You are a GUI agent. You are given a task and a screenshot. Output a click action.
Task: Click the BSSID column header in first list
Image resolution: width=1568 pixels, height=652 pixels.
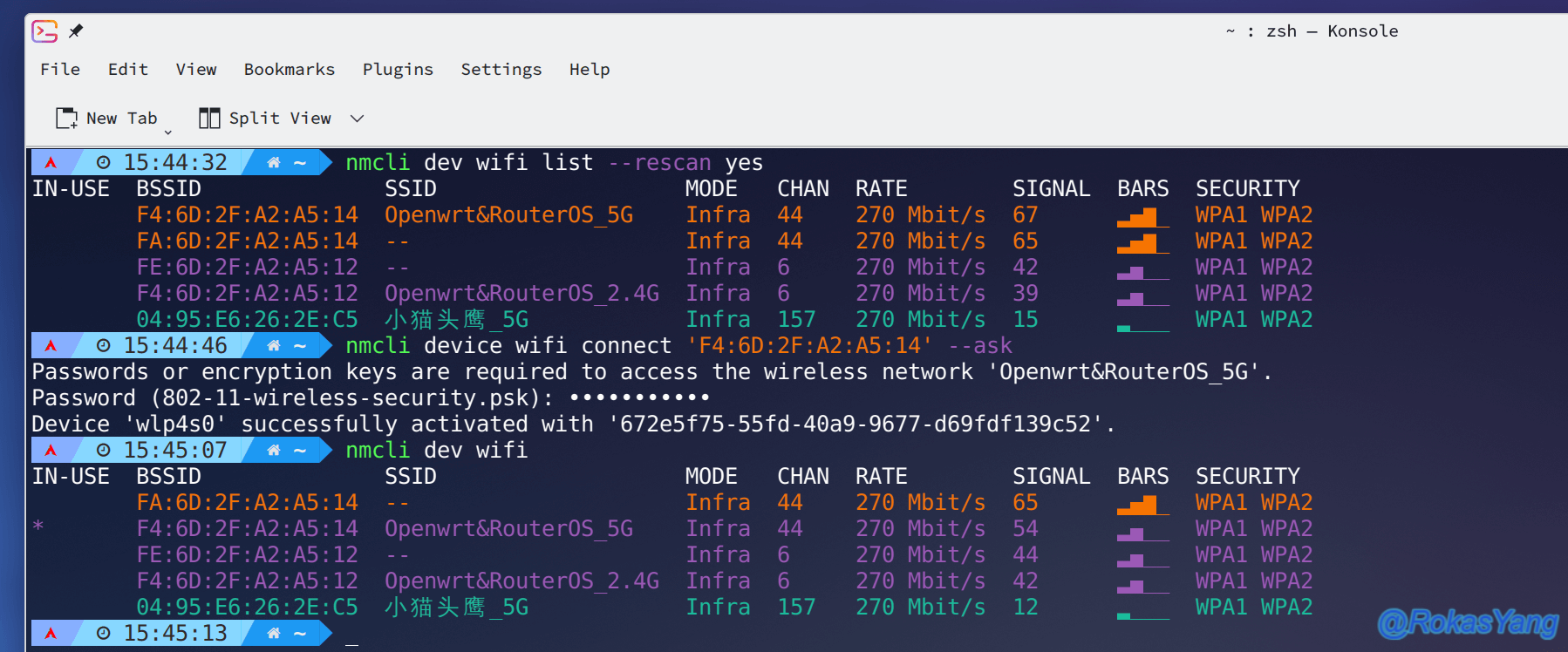tap(169, 188)
